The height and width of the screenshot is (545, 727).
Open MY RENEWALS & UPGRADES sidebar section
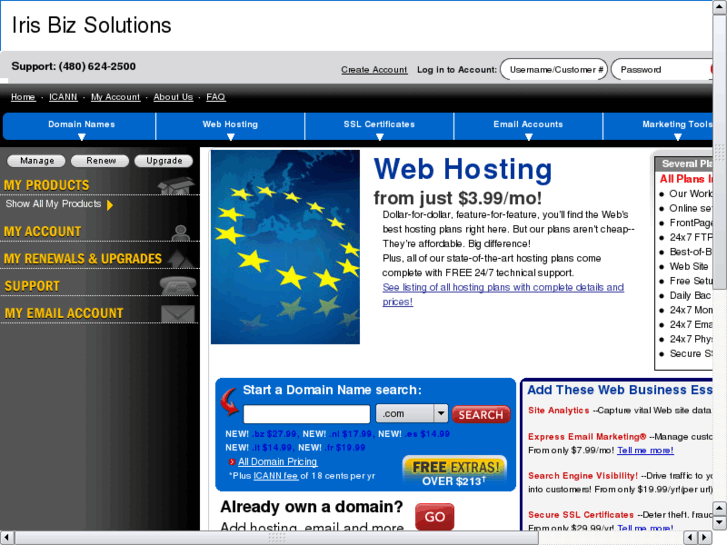[x=83, y=259]
